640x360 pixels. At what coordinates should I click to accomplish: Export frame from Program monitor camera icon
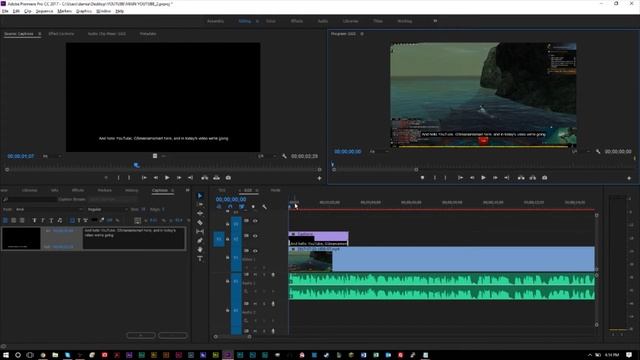pyautogui.click(x=544, y=178)
